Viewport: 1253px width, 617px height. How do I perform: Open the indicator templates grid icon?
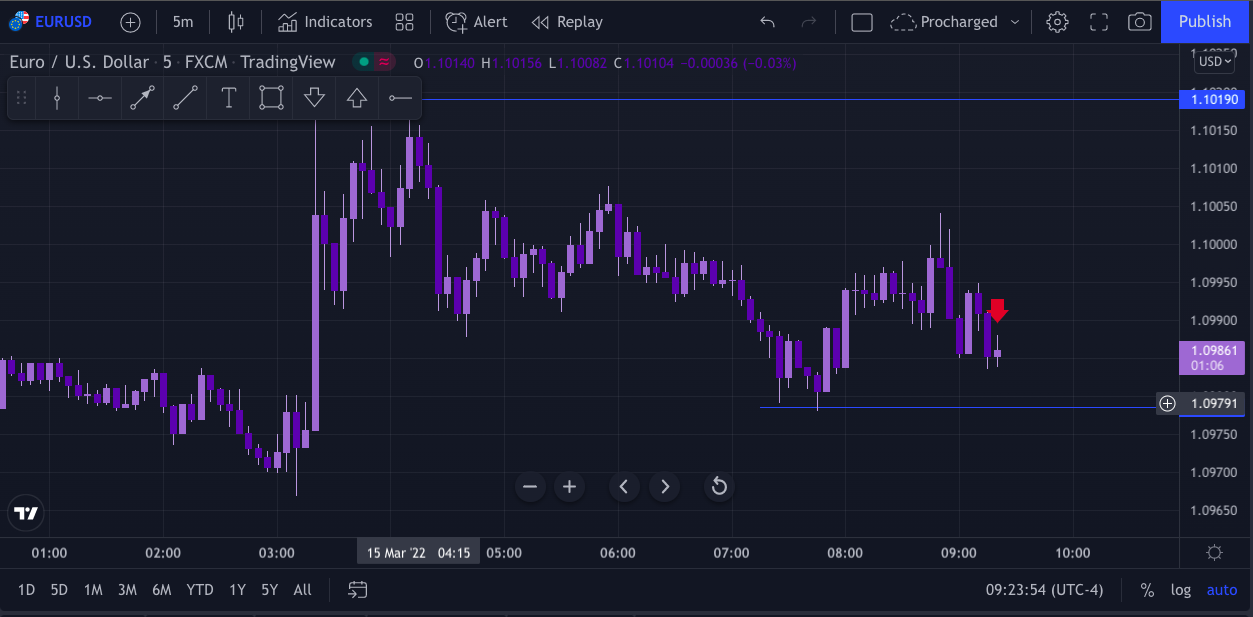pyautogui.click(x=404, y=22)
